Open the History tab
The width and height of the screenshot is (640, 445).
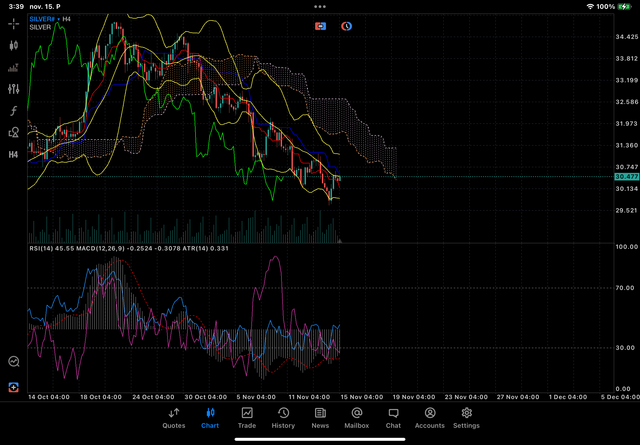point(283,418)
